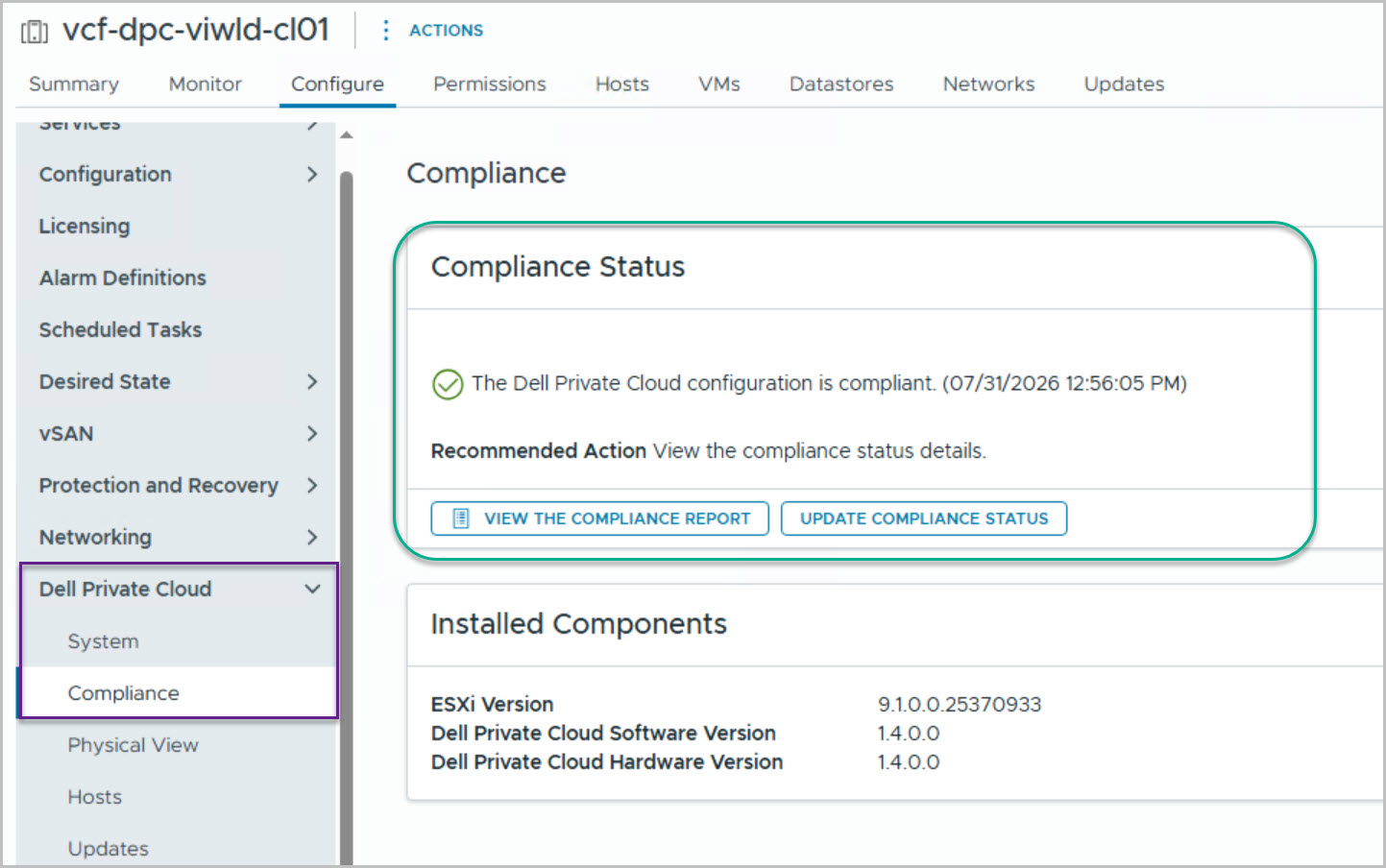This screenshot has width=1386, height=868.
Task: Go to the top Updates tab
Action: click(x=1124, y=84)
